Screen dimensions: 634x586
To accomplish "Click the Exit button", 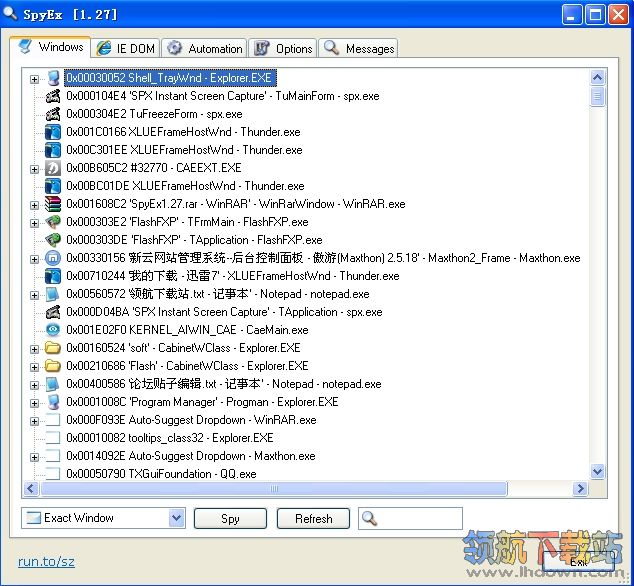I will click(578, 561).
